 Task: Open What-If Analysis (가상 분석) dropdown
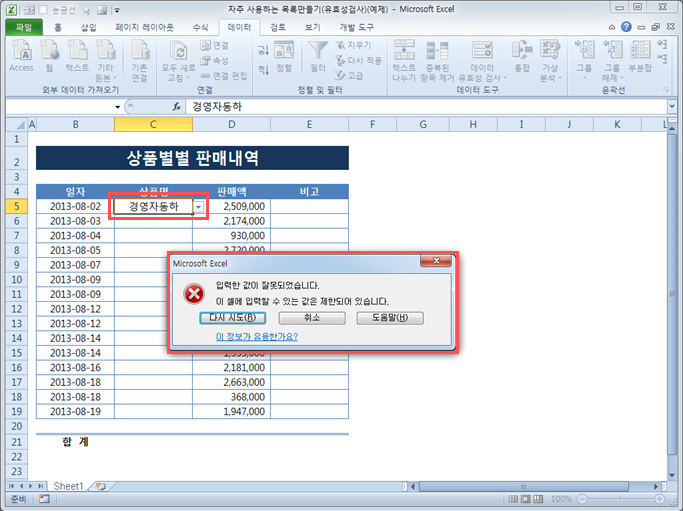(550, 60)
